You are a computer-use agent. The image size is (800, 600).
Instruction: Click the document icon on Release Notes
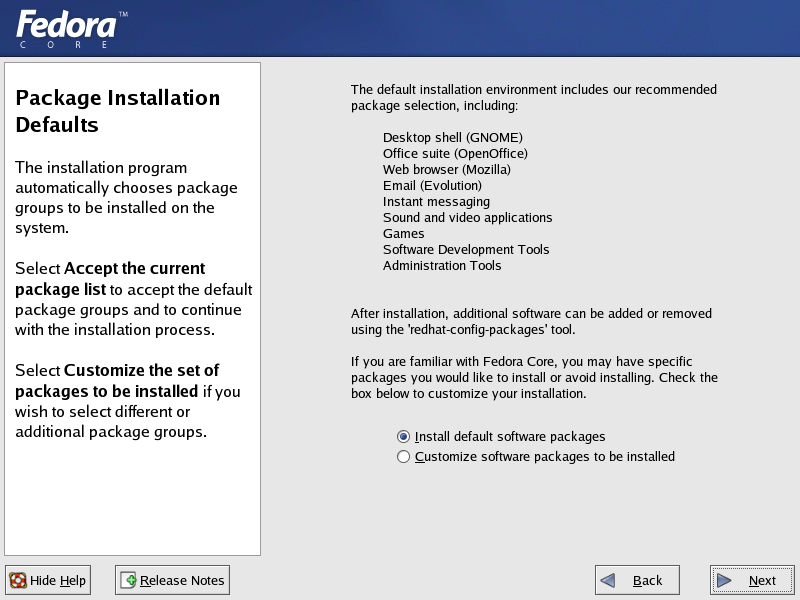[x=129, y=581]
